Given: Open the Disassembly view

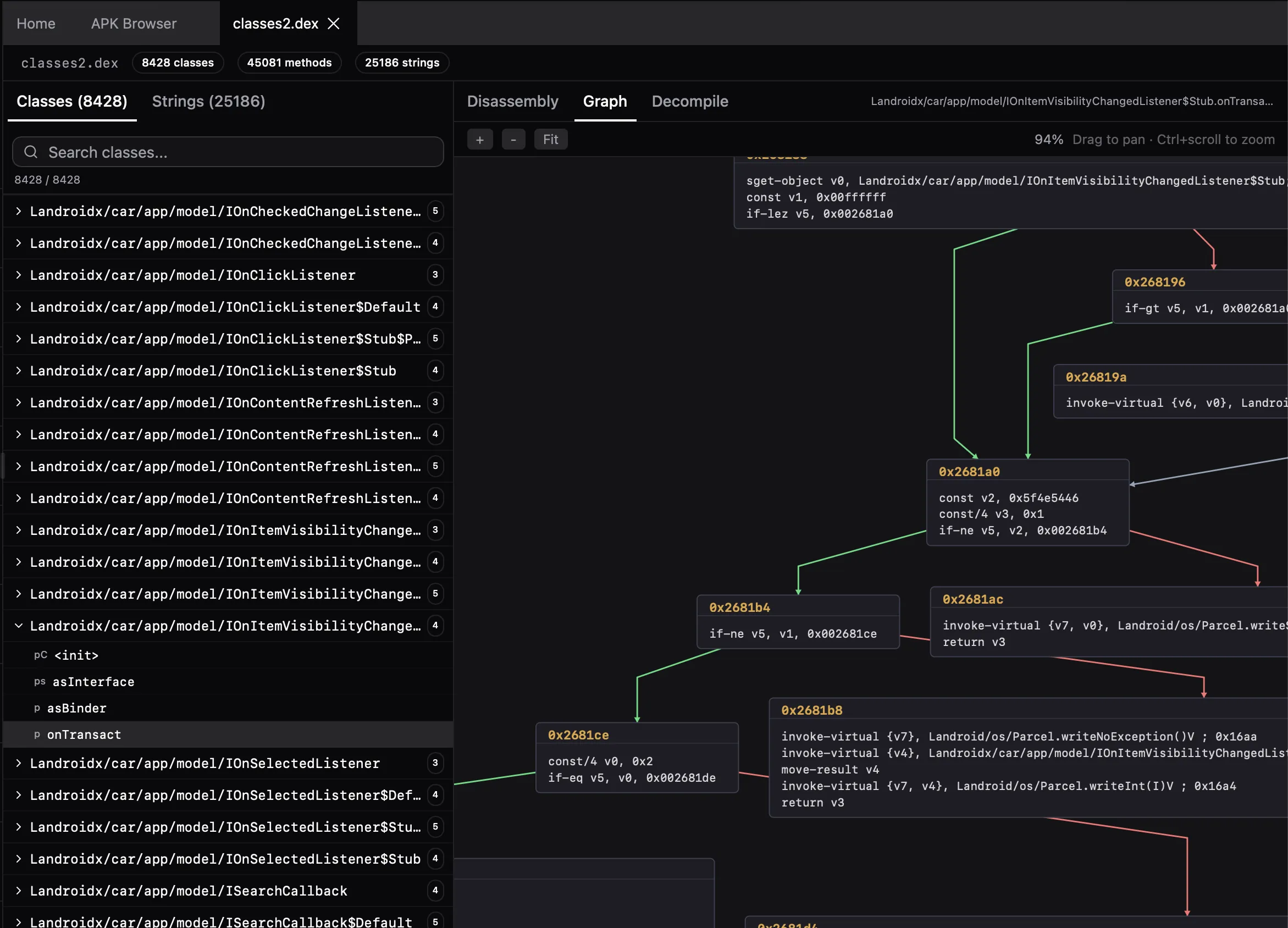Looking at the screenshot, I should point(512,101).
